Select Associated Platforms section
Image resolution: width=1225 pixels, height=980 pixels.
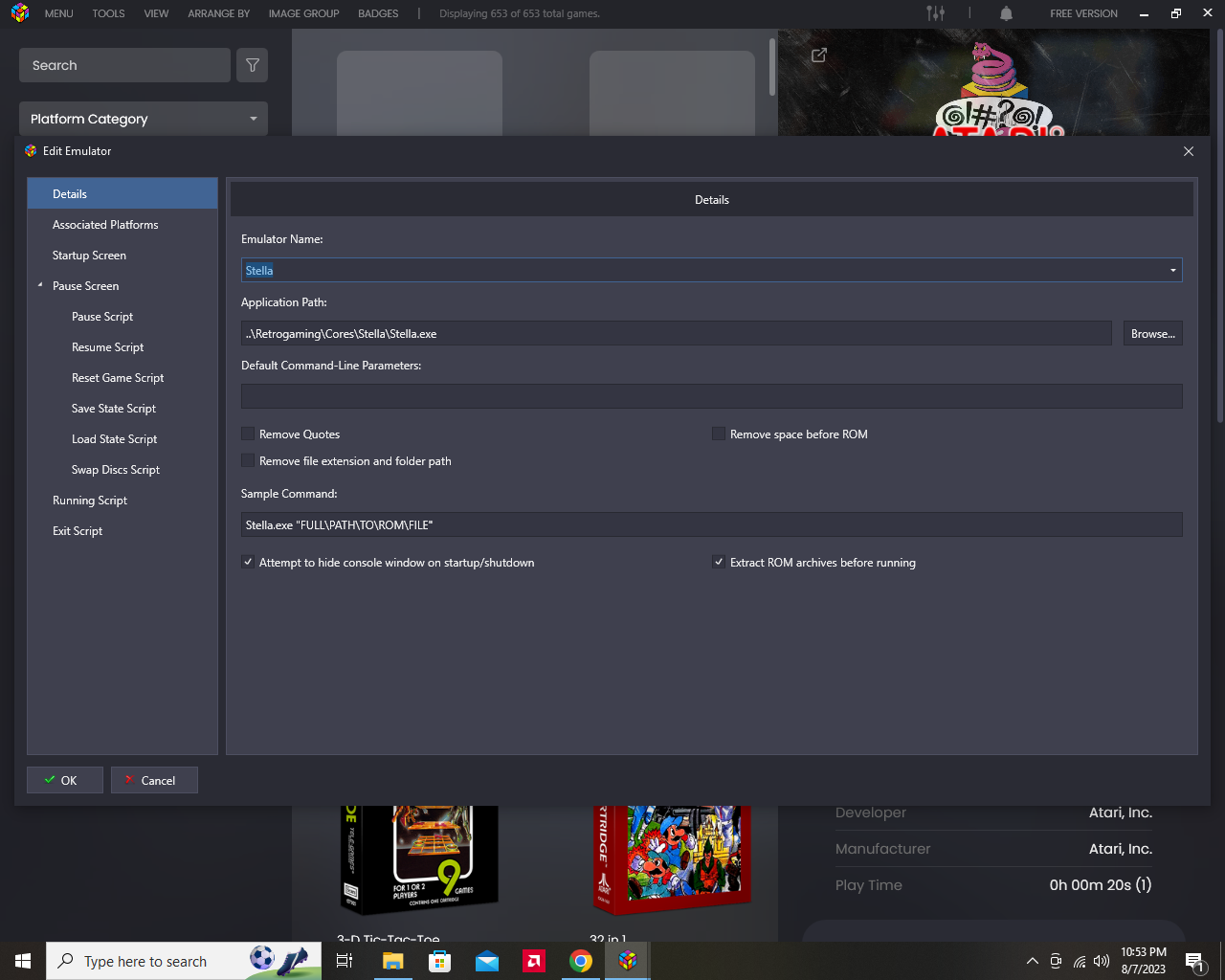[x=122, y=224]
